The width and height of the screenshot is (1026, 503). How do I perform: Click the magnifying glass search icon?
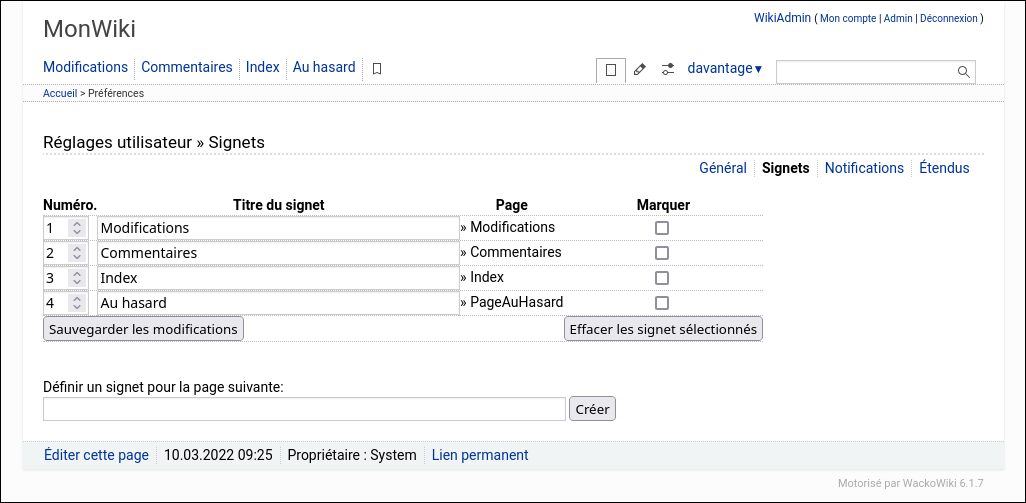(964, 72)
